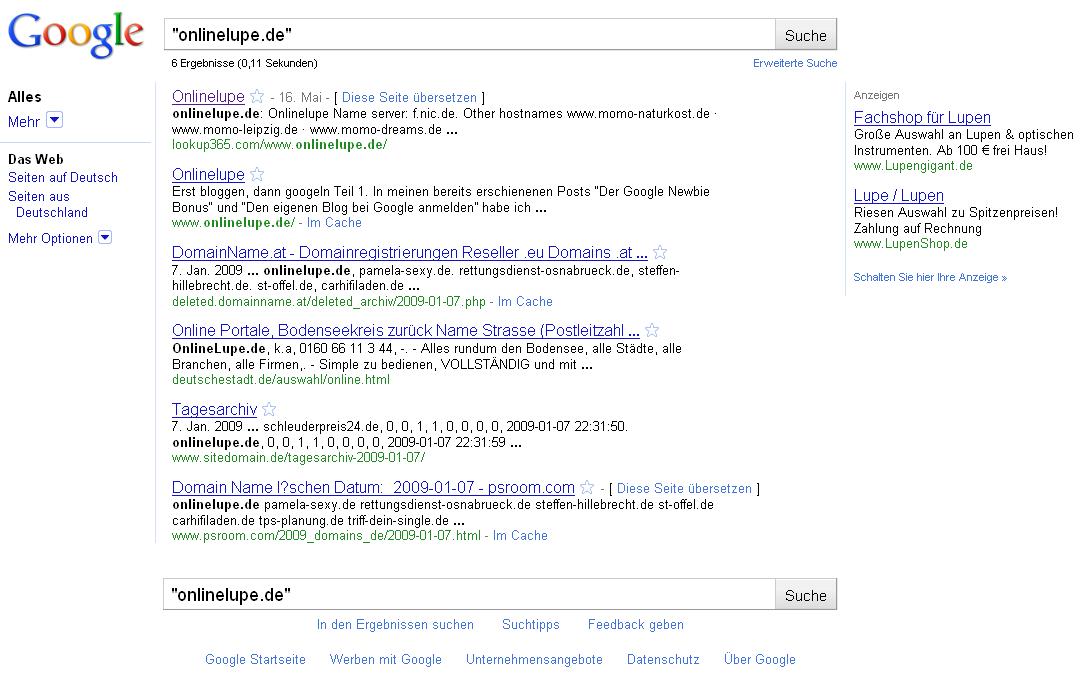
Task: Open Domain Name löschen Datum psroom.com result
Action: click(373, 488)
